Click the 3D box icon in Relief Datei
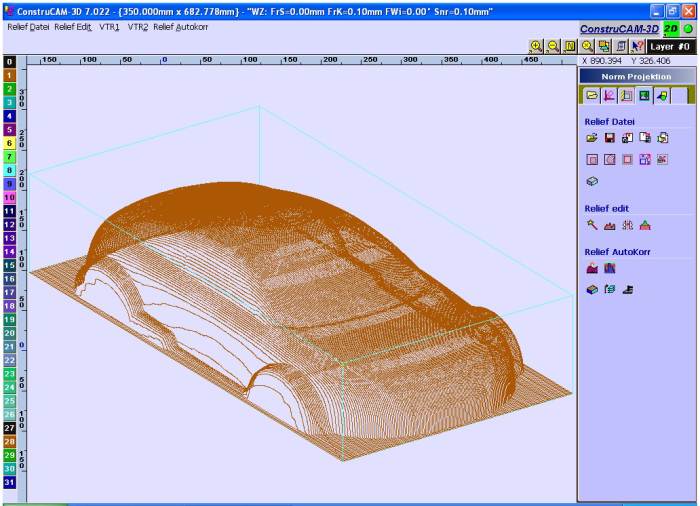 (592, 182)
